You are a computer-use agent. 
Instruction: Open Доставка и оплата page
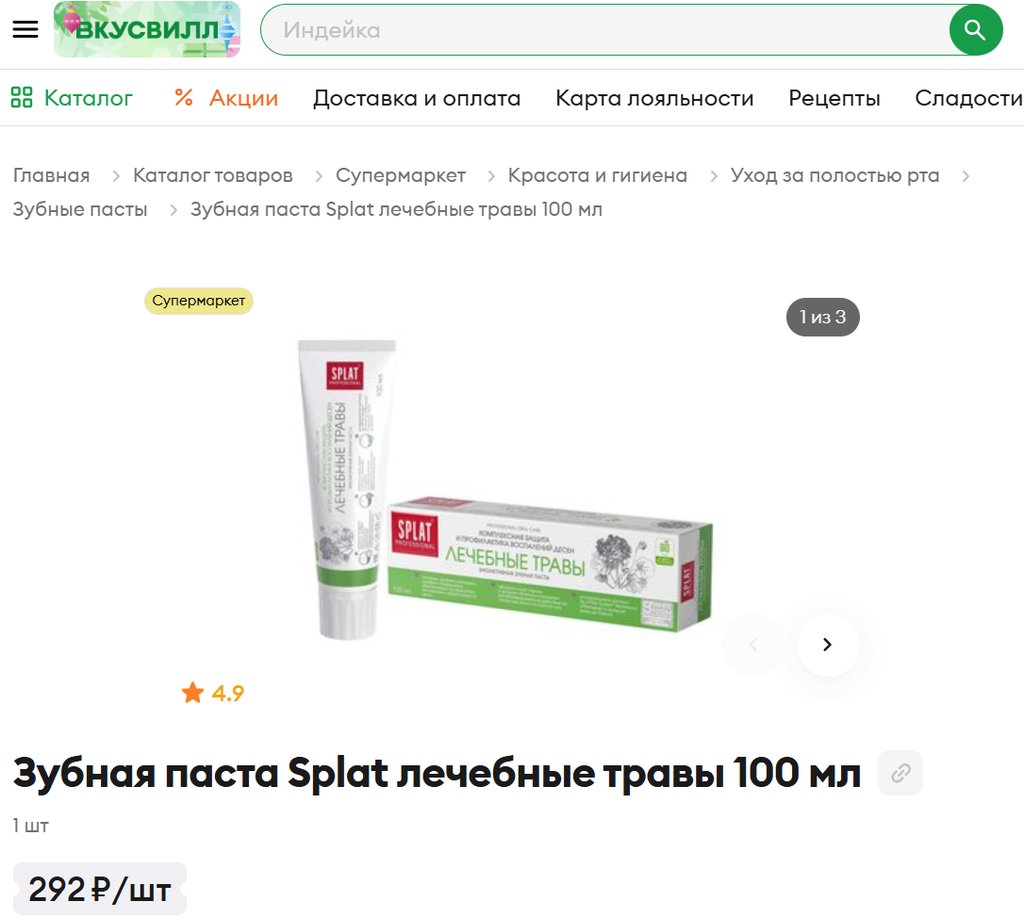[x=417, y=98]
